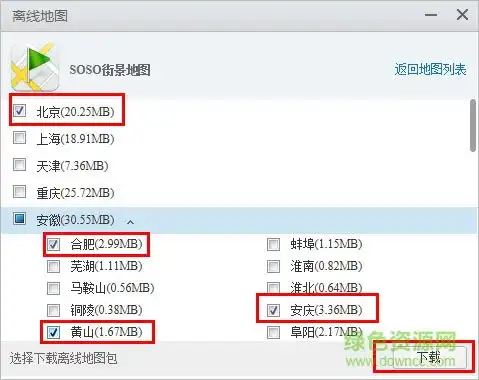
Task: Click the 安庆(3.36MB) label text
Action: tap(326, 310)
